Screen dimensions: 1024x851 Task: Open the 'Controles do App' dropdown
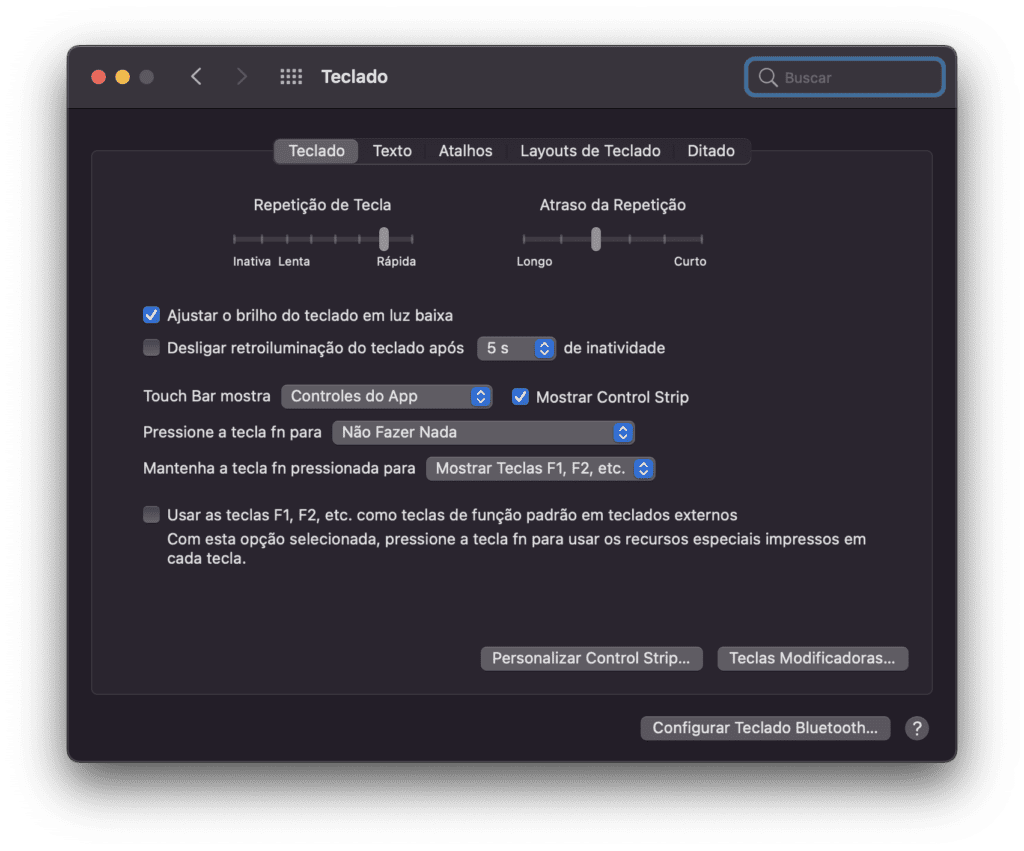pyautogui.click(x=387, y=396)
